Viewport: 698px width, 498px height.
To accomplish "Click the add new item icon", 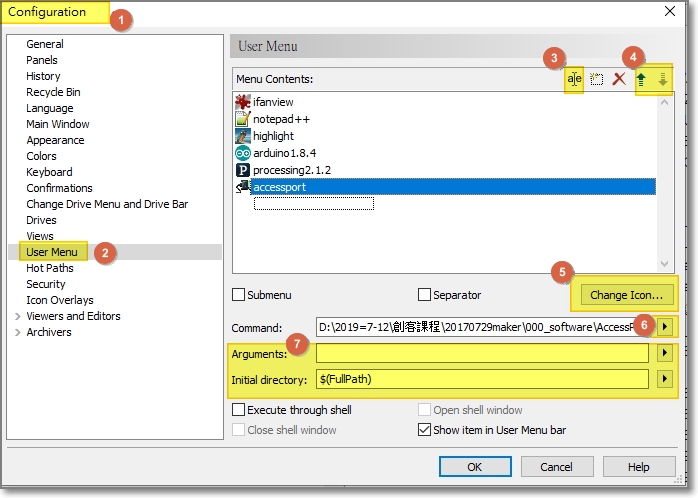I will 596,79.
